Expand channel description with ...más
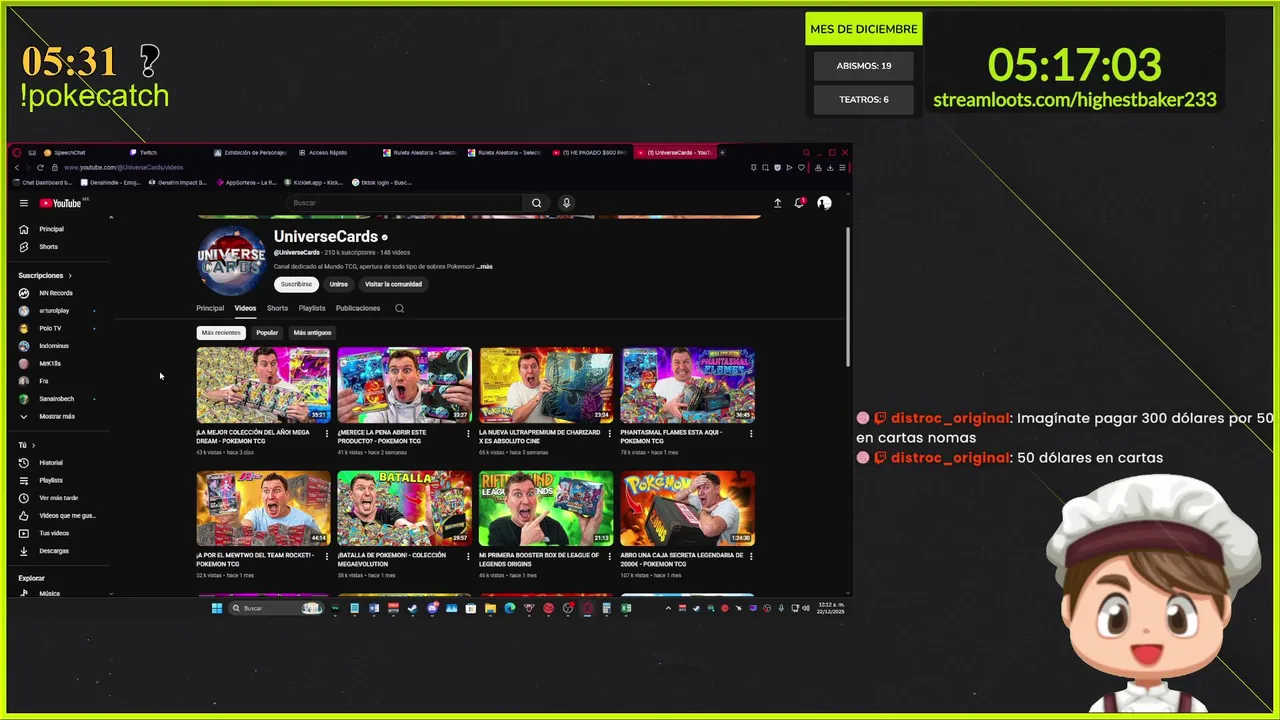This screenshot has width=1280, height=720. click(x=484, y=267)
